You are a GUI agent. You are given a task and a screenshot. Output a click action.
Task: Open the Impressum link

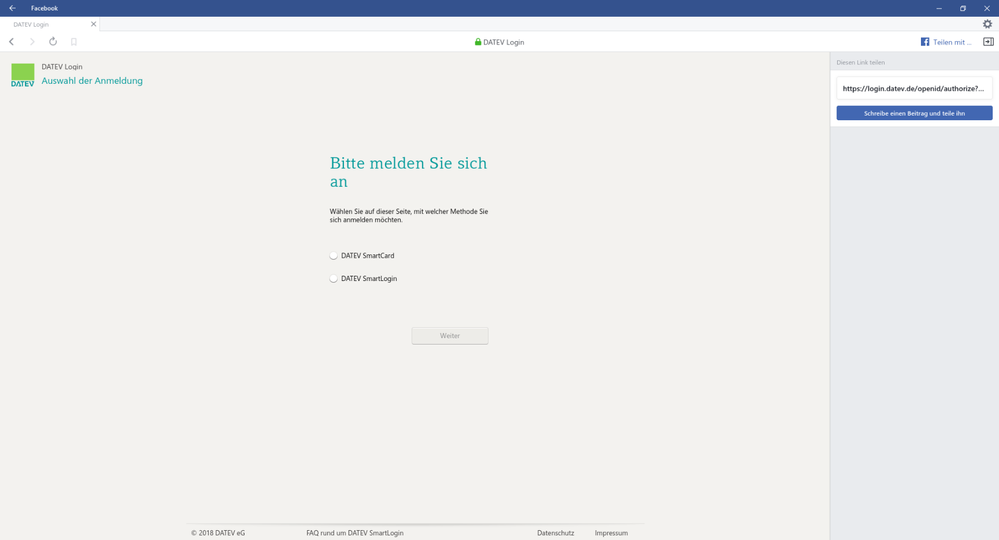(x=611, y=533)
